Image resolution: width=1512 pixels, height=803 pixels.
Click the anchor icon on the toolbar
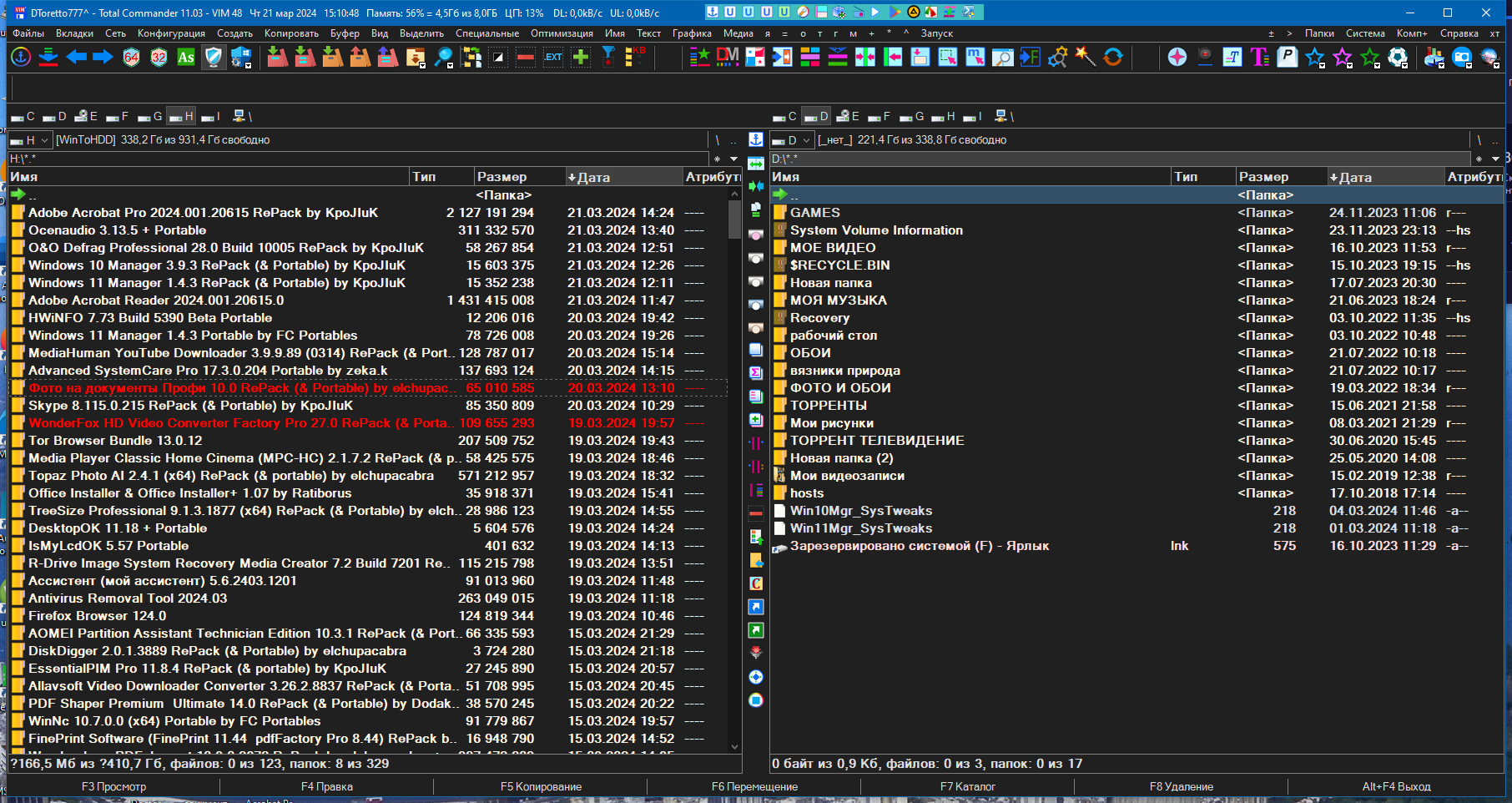pos(20,57)
